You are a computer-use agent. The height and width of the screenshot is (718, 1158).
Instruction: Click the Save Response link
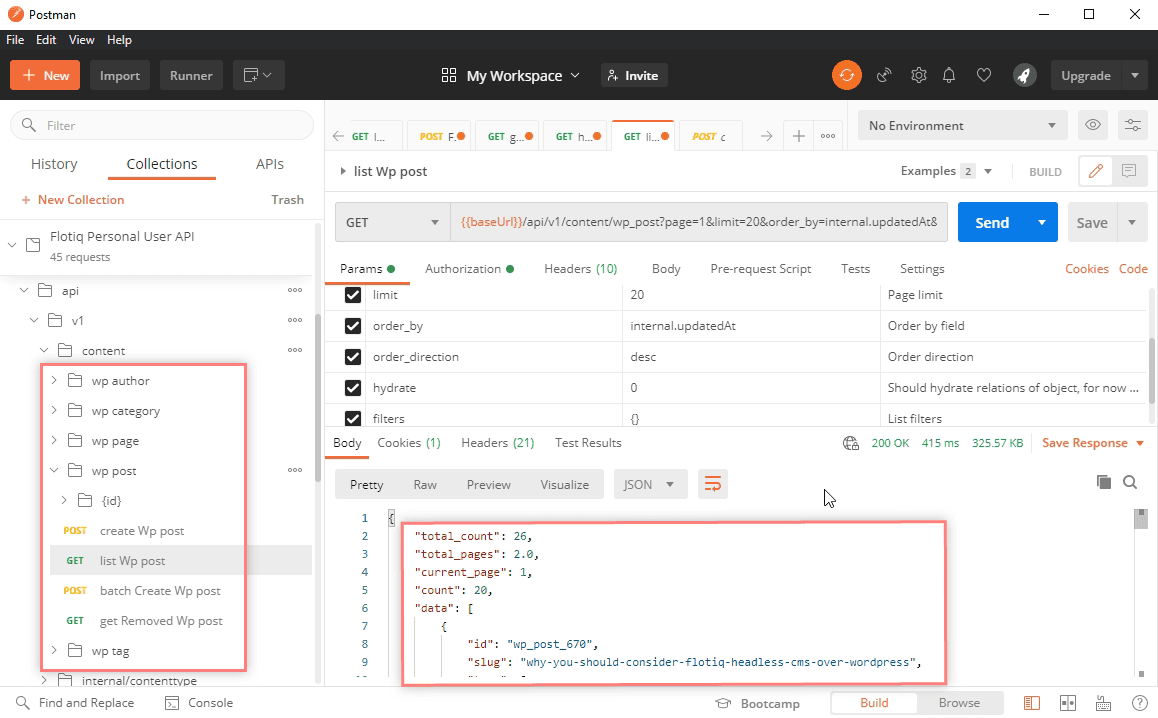click(1085, 442)
